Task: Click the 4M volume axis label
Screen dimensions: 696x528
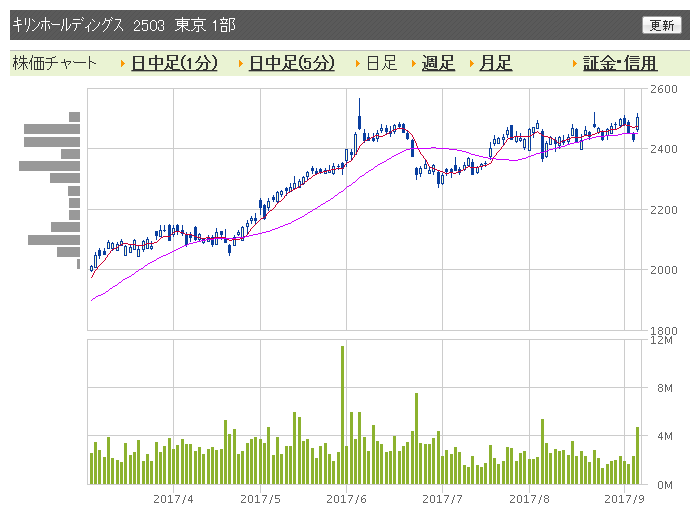Action: pos(665,437)
